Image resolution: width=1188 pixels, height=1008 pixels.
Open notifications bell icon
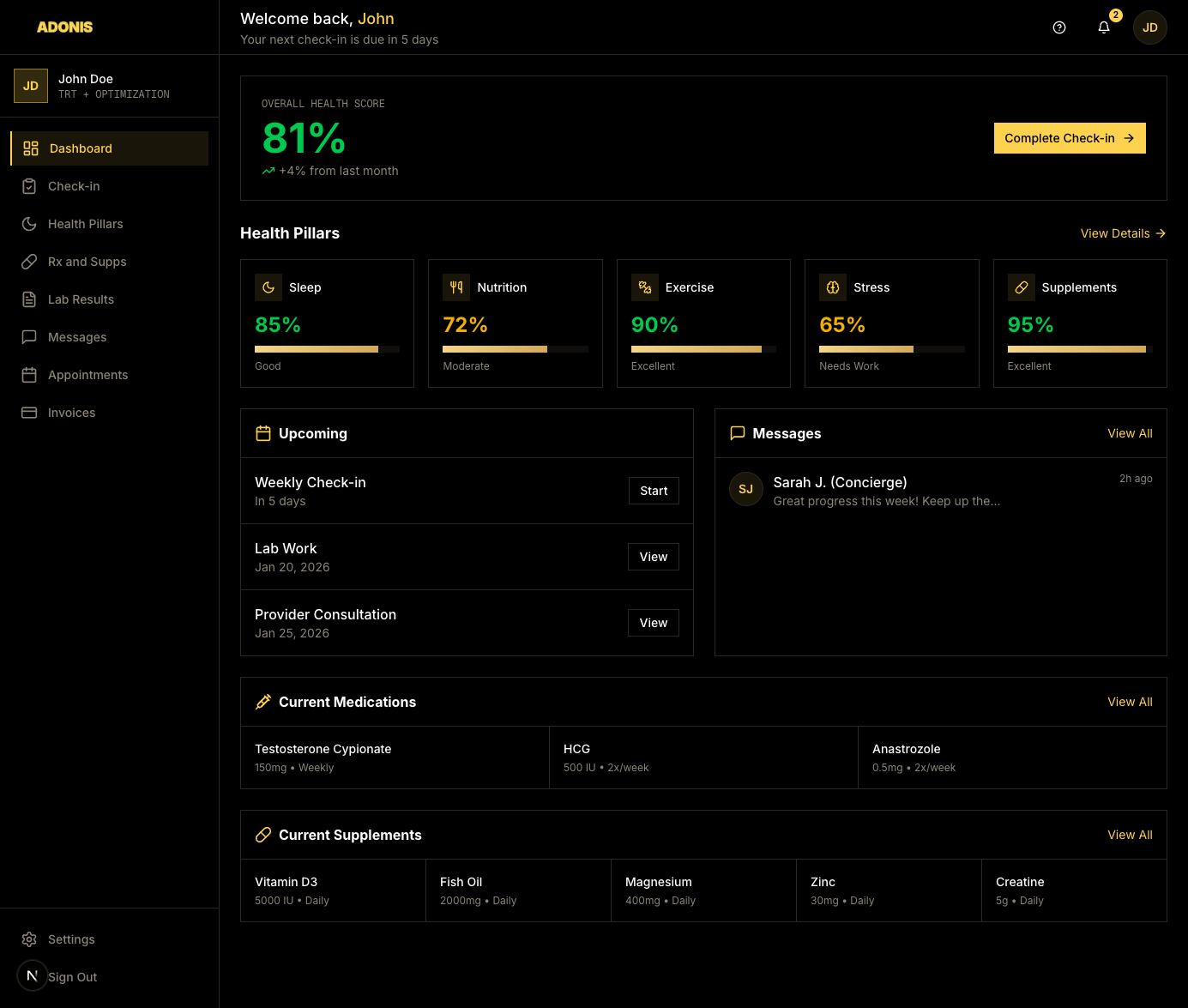click(x=1104, y=27)
